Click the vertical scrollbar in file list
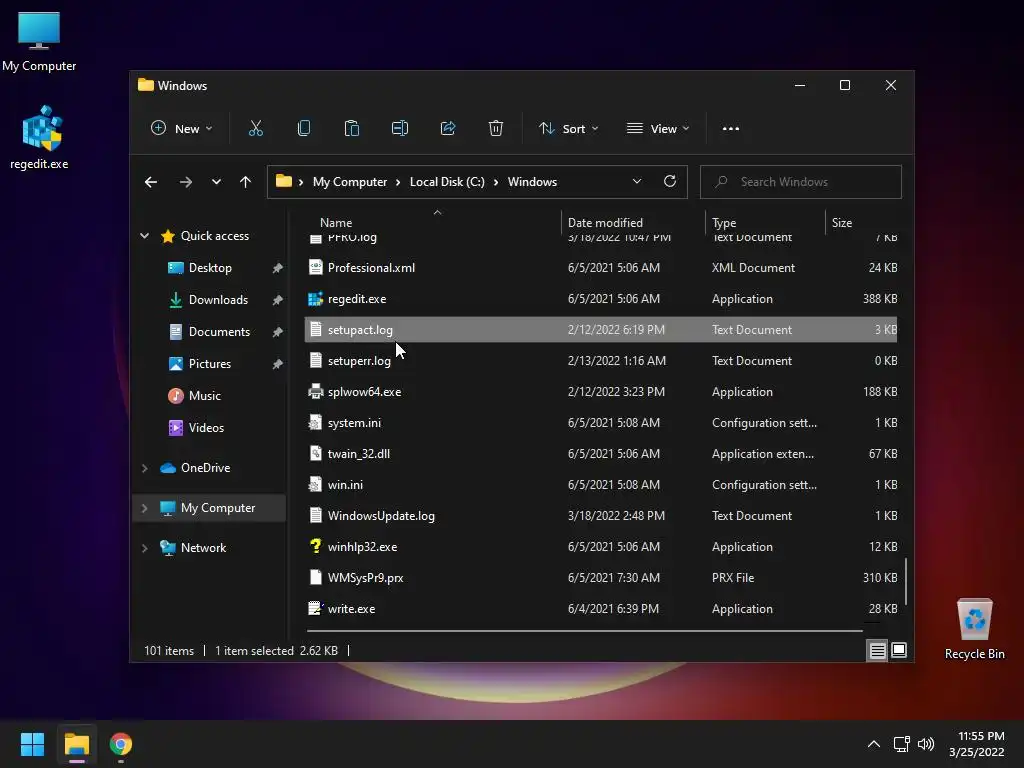This screenshot has height=768, width=1024. pyautogui.click(x=906, y=581)
